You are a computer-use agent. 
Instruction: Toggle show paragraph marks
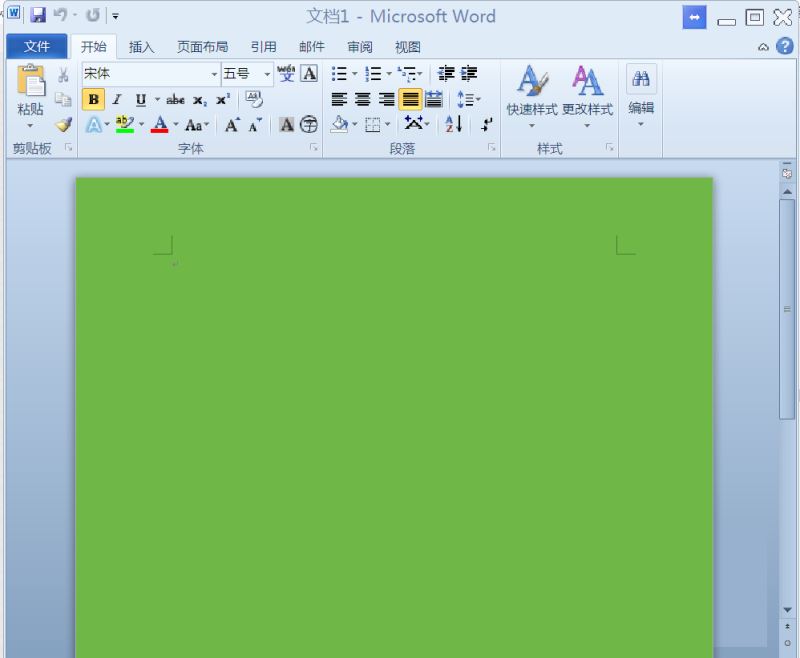[487, 124]
